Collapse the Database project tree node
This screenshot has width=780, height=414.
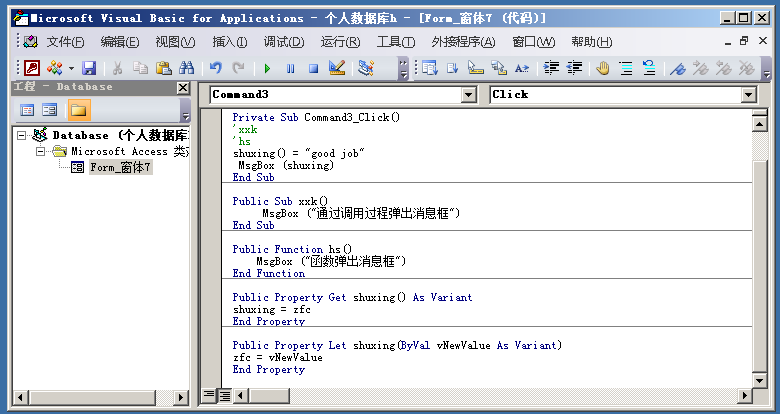pyautogui.click(x=21, y=135)
